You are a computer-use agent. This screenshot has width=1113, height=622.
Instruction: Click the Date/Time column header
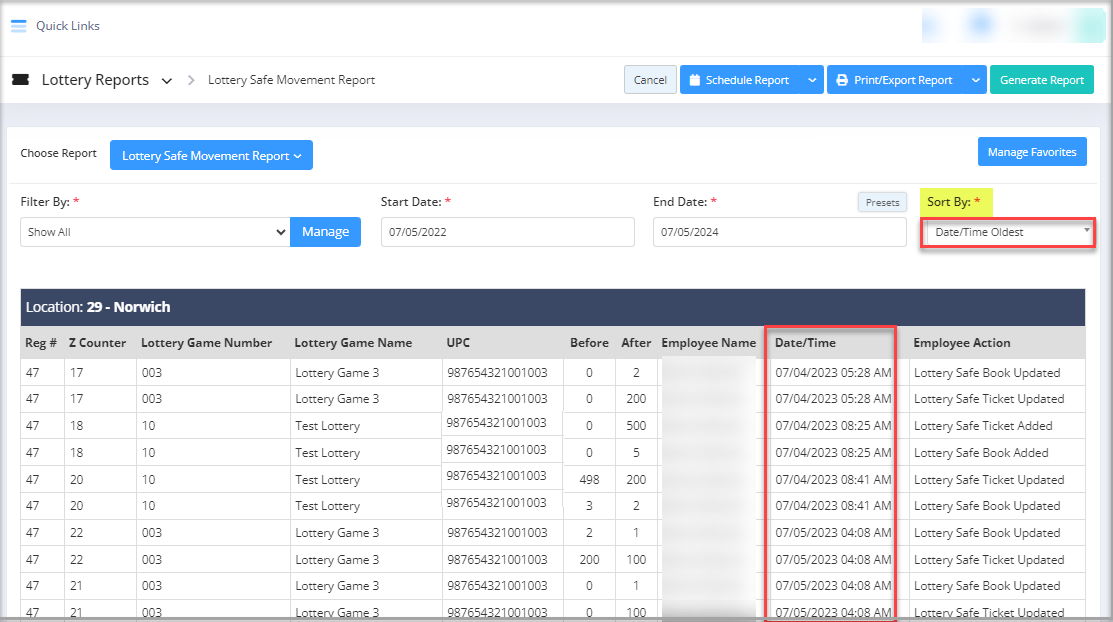(x=805, y=343)
